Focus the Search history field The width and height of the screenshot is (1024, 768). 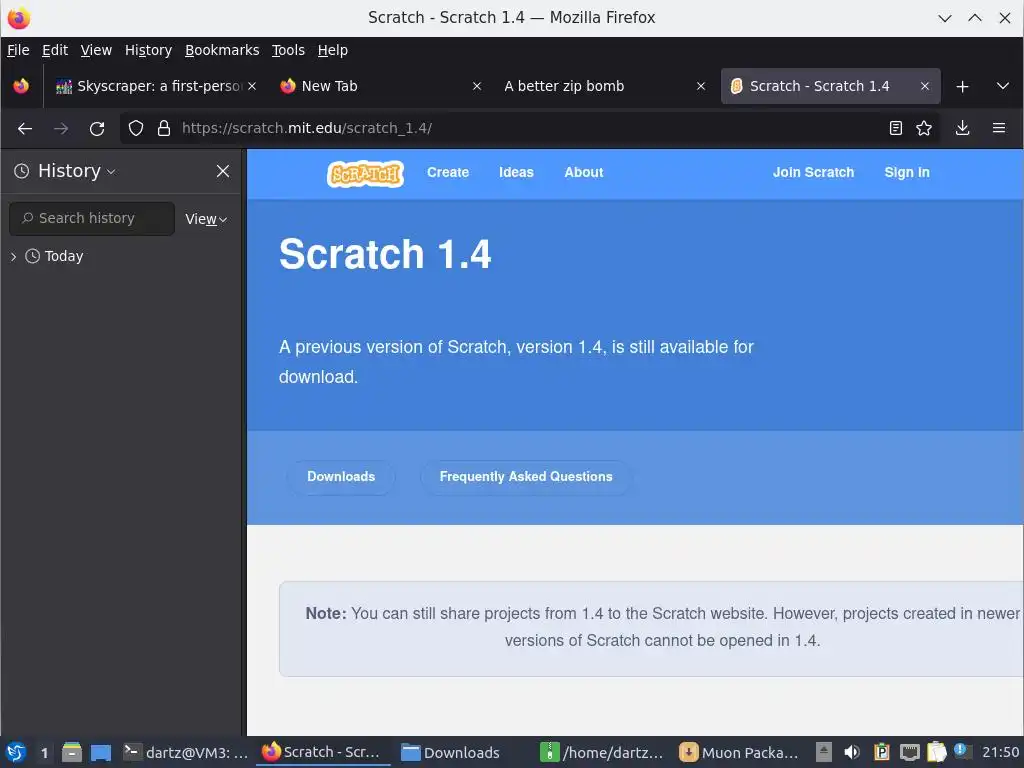[92, 219]
